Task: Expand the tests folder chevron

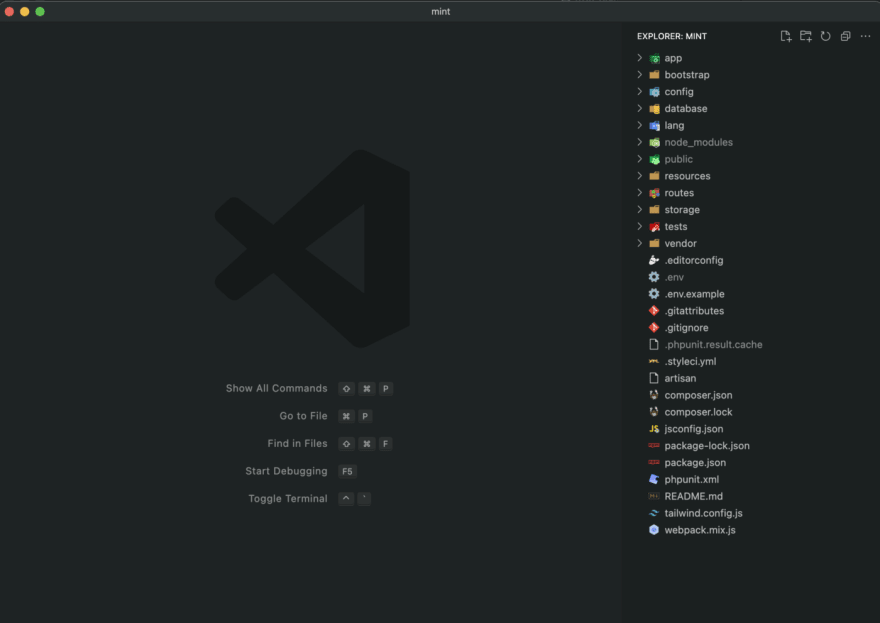Action: coord(639,226)
